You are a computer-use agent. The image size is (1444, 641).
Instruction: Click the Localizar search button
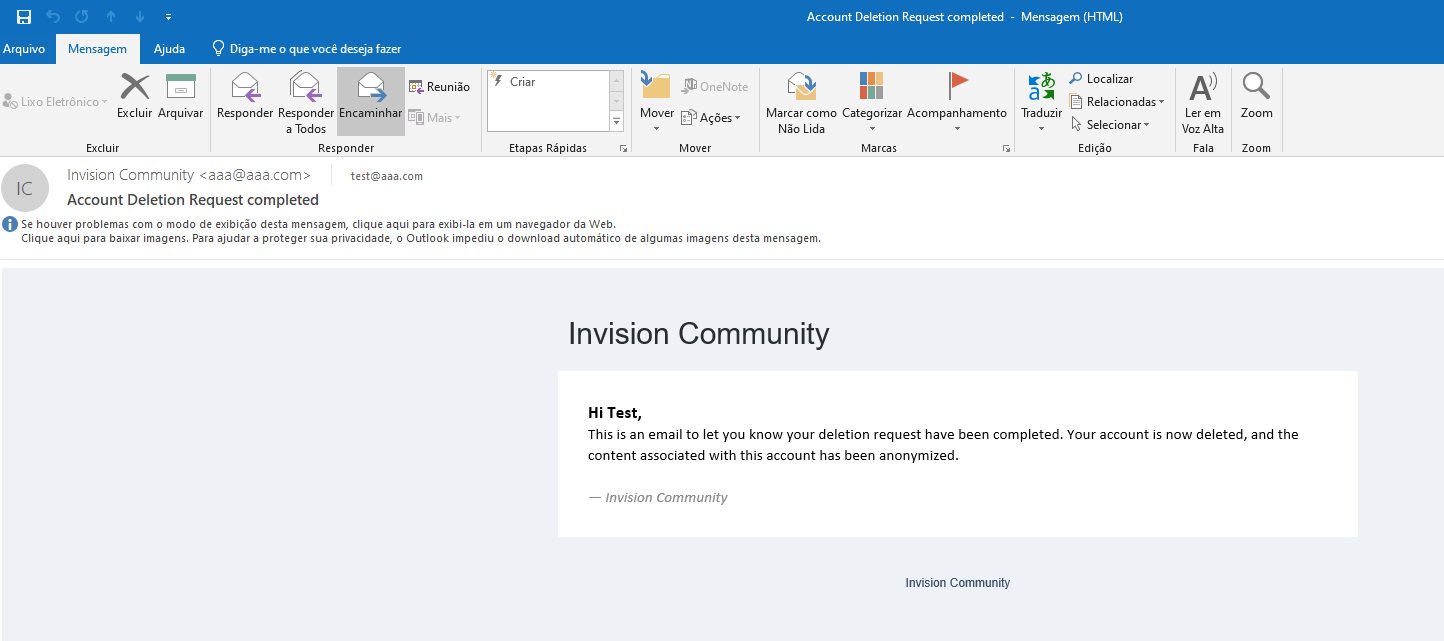1102,79
